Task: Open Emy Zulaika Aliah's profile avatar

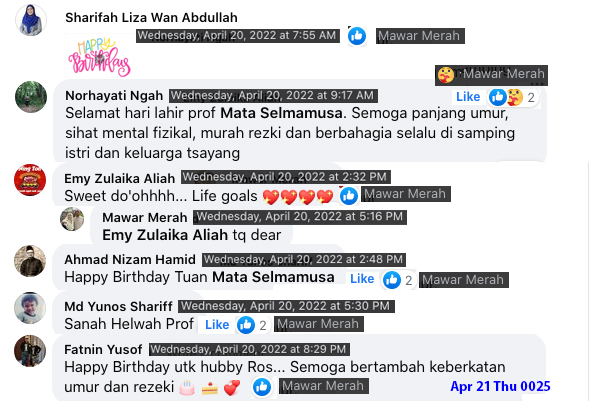Action: [30, 180]
